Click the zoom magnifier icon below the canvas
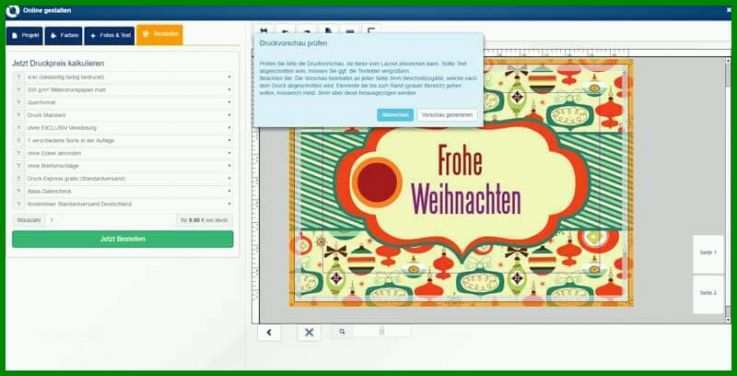Screen dimensions: 737x376 (x=342, y=332)
